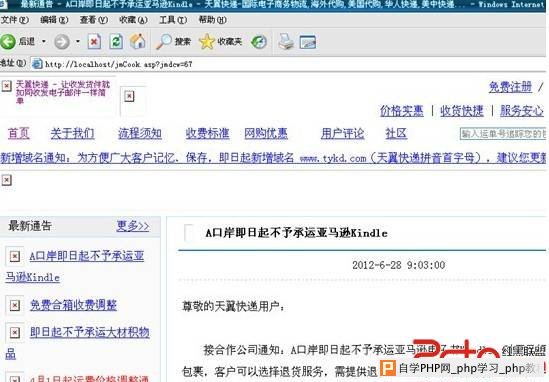Image resolution: width=549 pixels, height=382 pixels.
Task: Go to the Home page icon
Action: 138,41
